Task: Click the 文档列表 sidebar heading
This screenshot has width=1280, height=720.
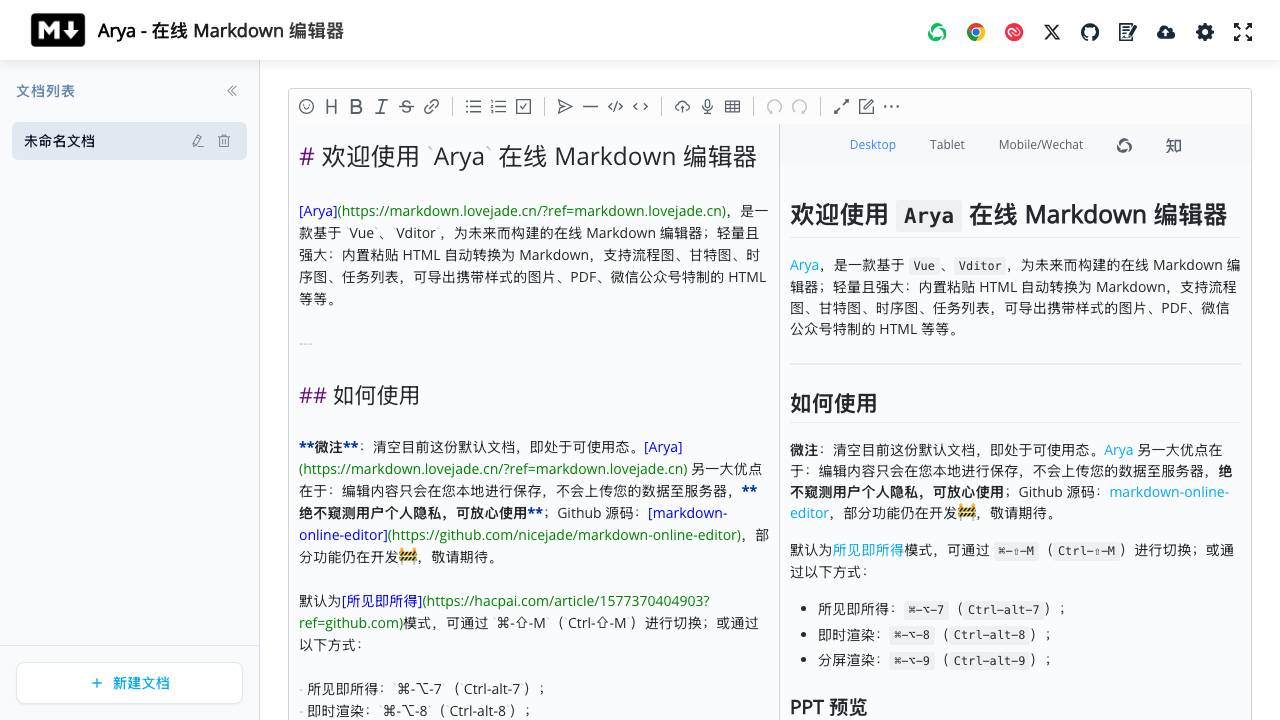Action: click(45, 91)
